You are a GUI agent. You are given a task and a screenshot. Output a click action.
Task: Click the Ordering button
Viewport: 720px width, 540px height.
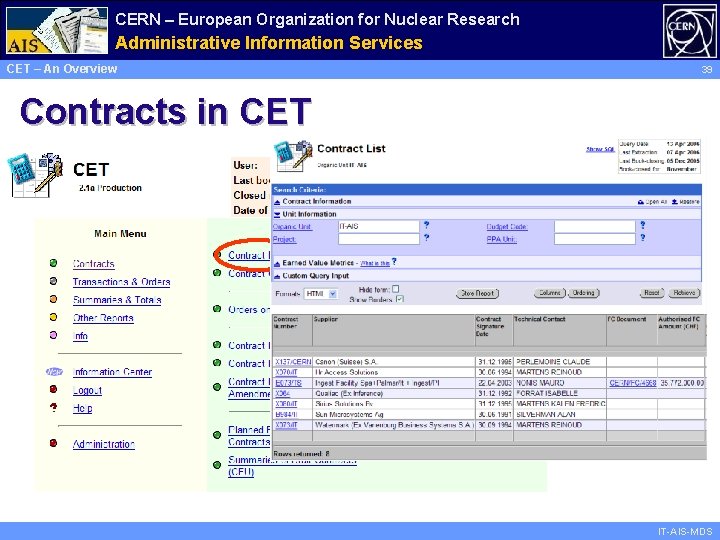[584, 293]
